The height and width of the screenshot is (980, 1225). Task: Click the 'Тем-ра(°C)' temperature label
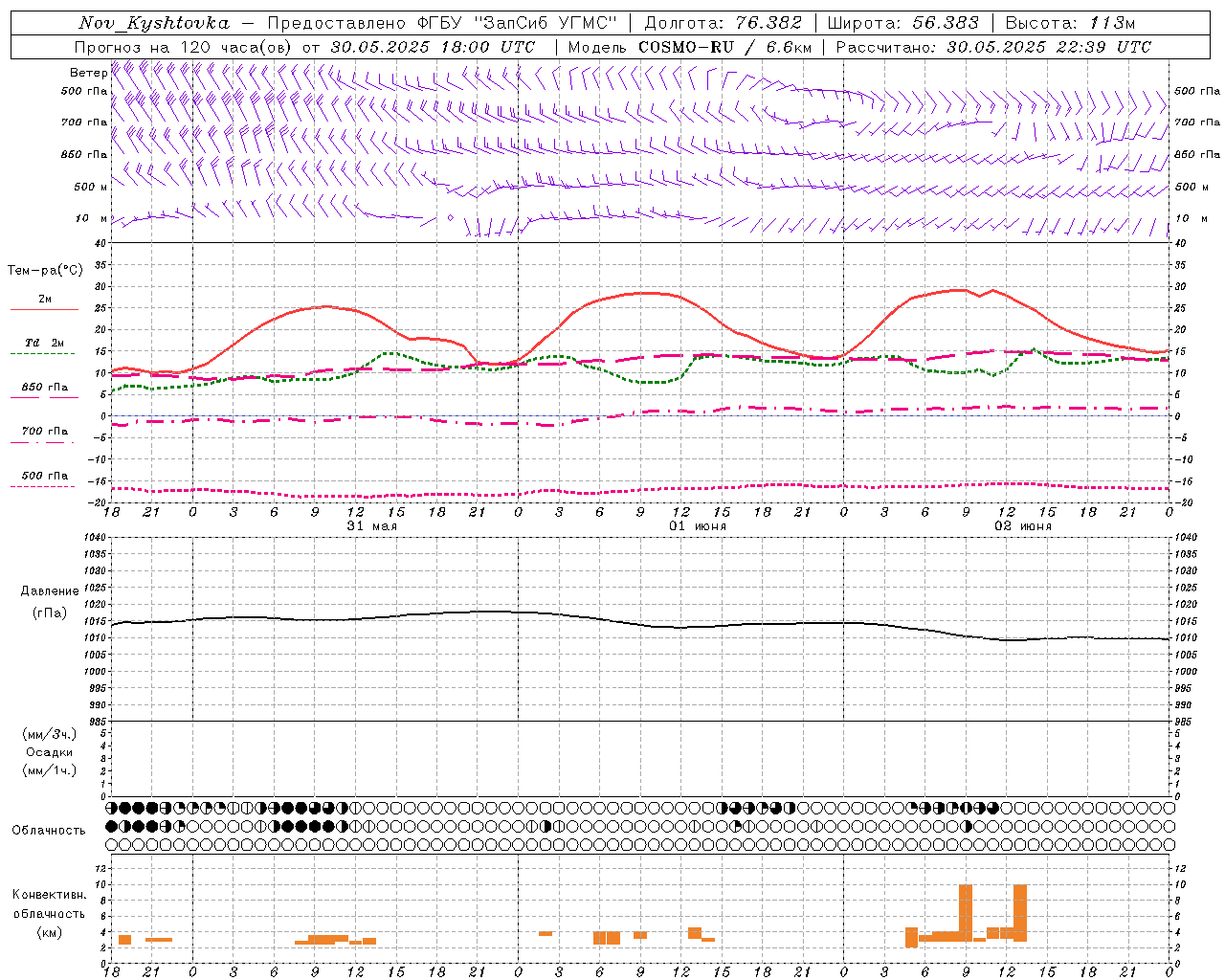click(x=45, y=271)
